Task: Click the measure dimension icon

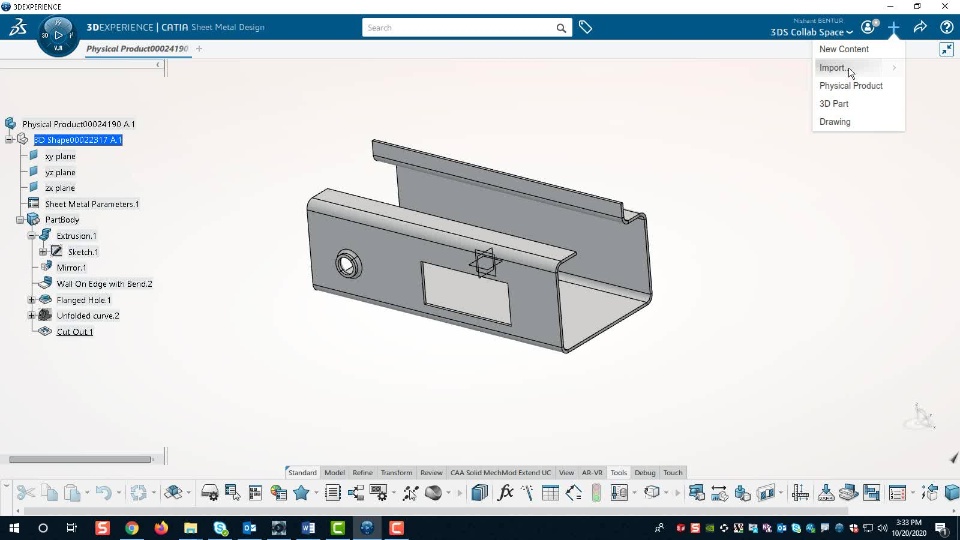Action: tap(800, 492)
